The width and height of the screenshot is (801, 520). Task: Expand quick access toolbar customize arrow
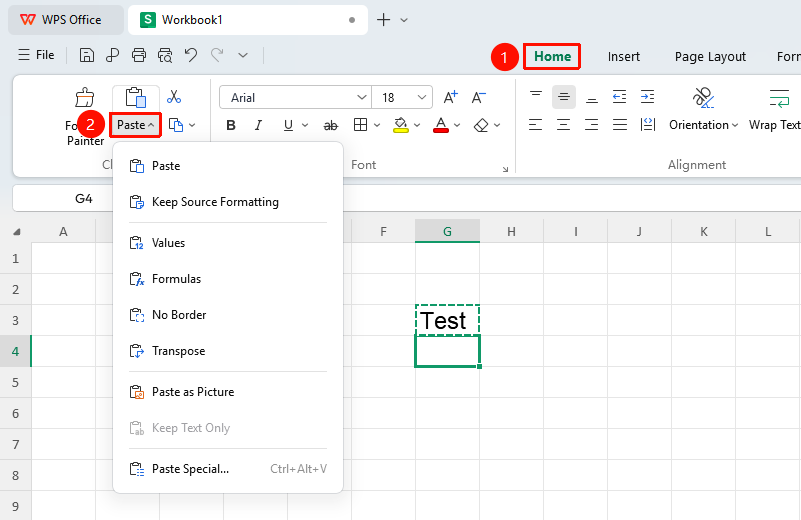pyautogui.click(x=243, y=55)
